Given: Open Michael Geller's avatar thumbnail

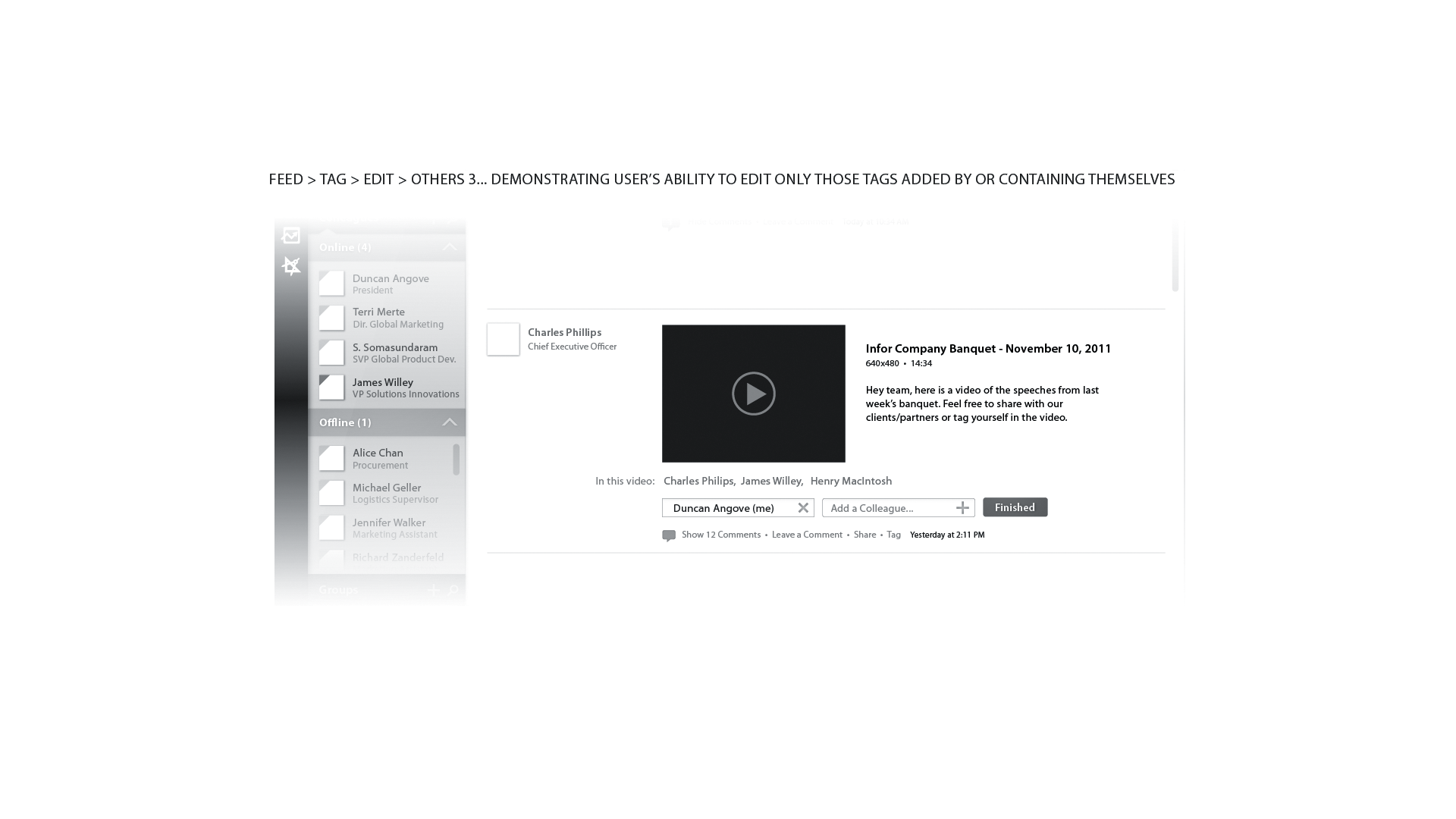Looking at the screenshot, I should pos(331,493).
